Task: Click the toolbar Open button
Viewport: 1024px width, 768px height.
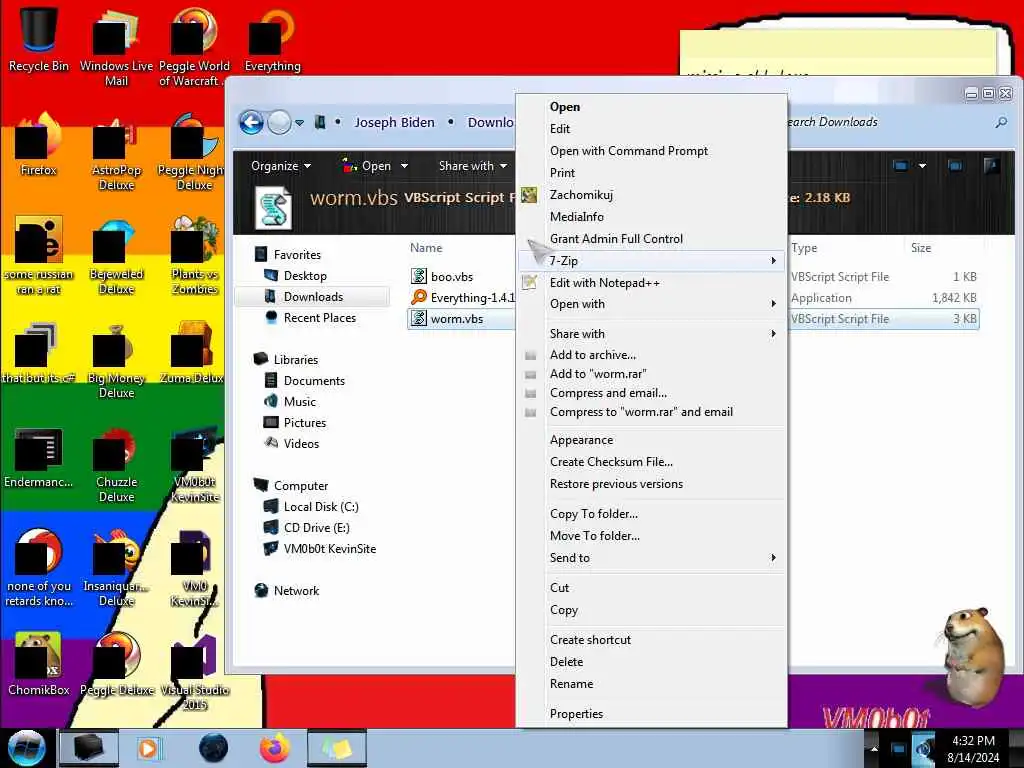Action: pos(368,166)
